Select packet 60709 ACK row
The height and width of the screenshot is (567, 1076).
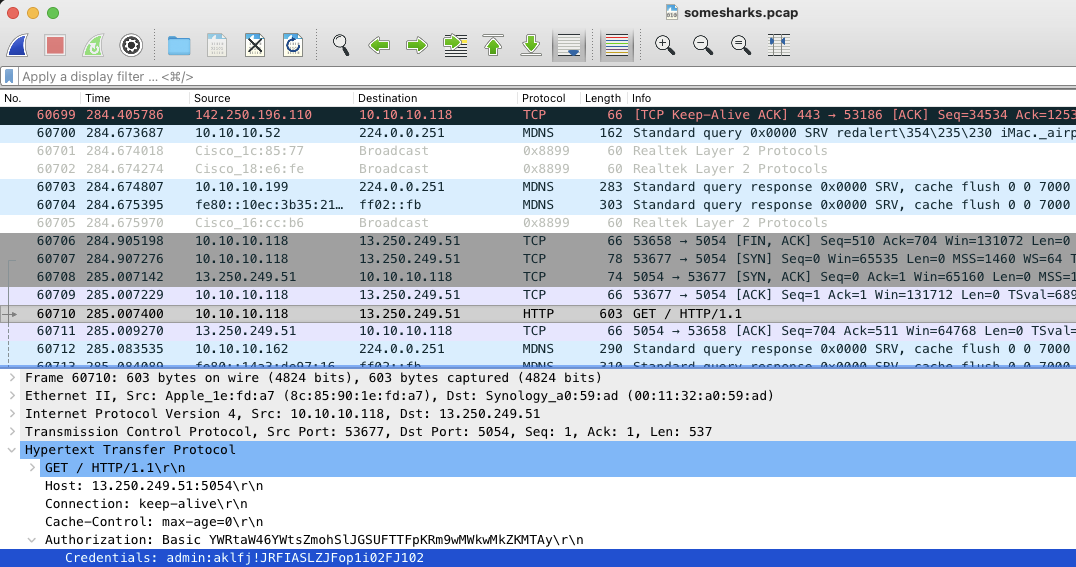[x=538, y=294]
